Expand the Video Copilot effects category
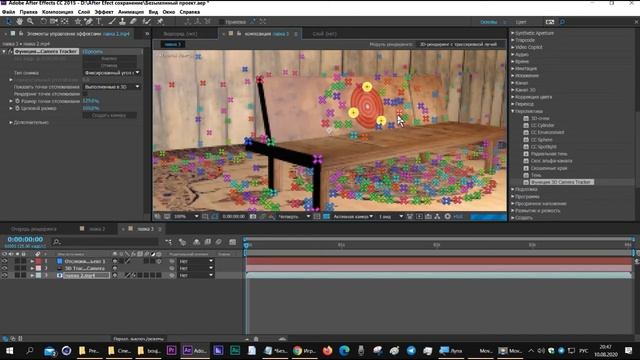The width and height of the screenshot is (640, 360). (513, 47)
